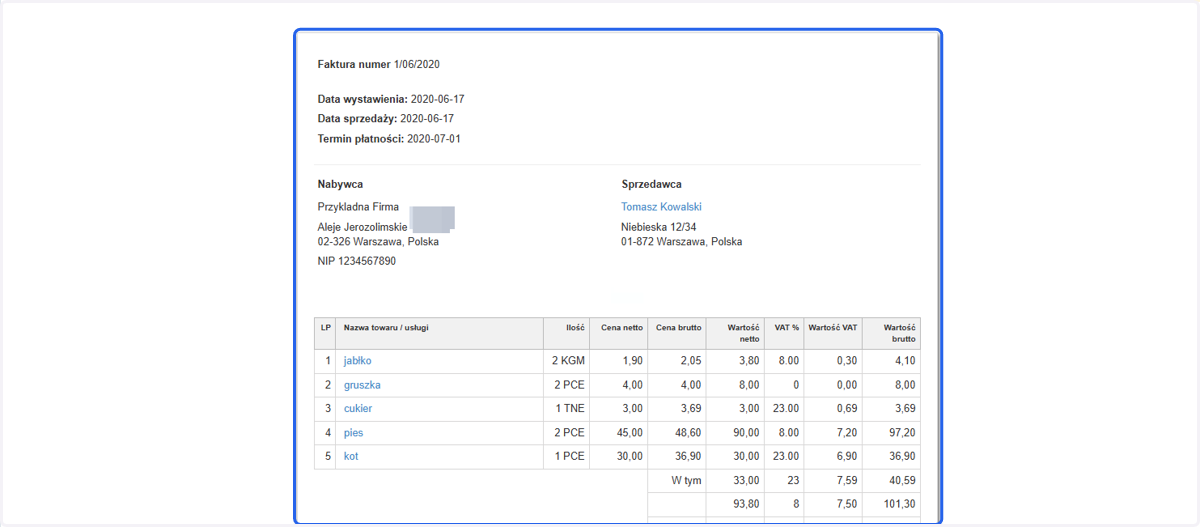Select sale date after Data sprzedaży

427,119
